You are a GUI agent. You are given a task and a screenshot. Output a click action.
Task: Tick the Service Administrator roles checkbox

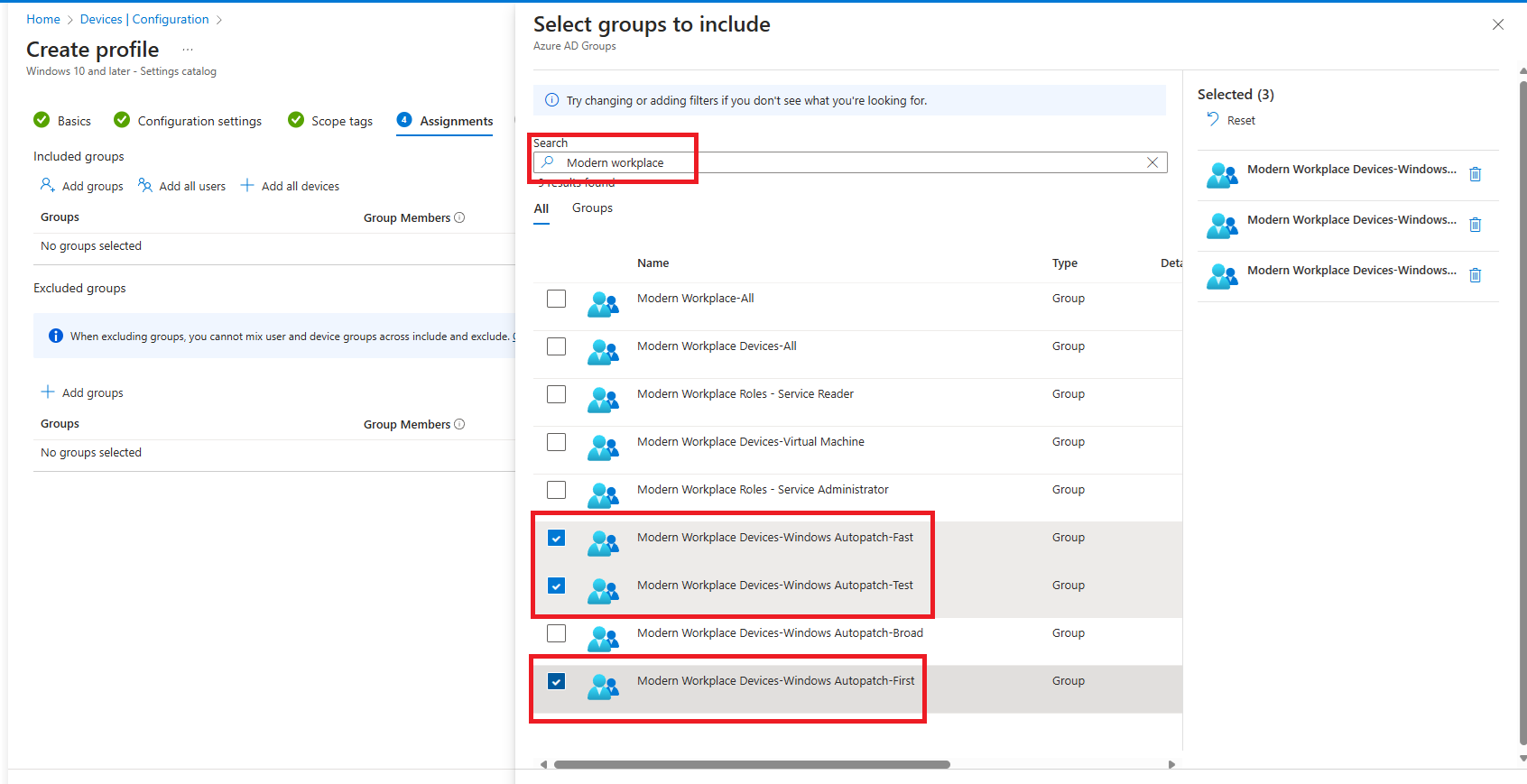556,490
